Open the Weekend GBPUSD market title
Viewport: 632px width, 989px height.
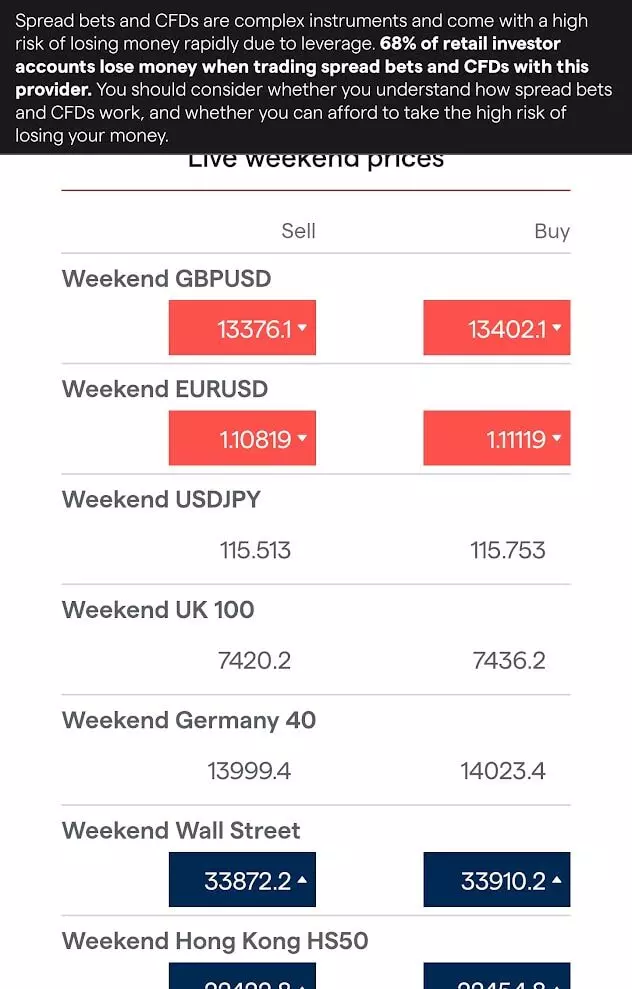[167, 278]
